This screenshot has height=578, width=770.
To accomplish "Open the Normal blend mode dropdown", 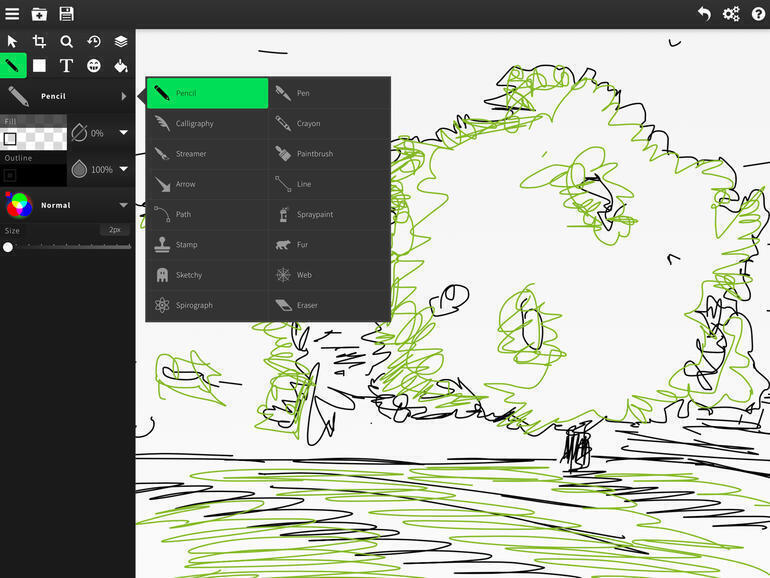I will pyautogui.click(x=124, y=205).
